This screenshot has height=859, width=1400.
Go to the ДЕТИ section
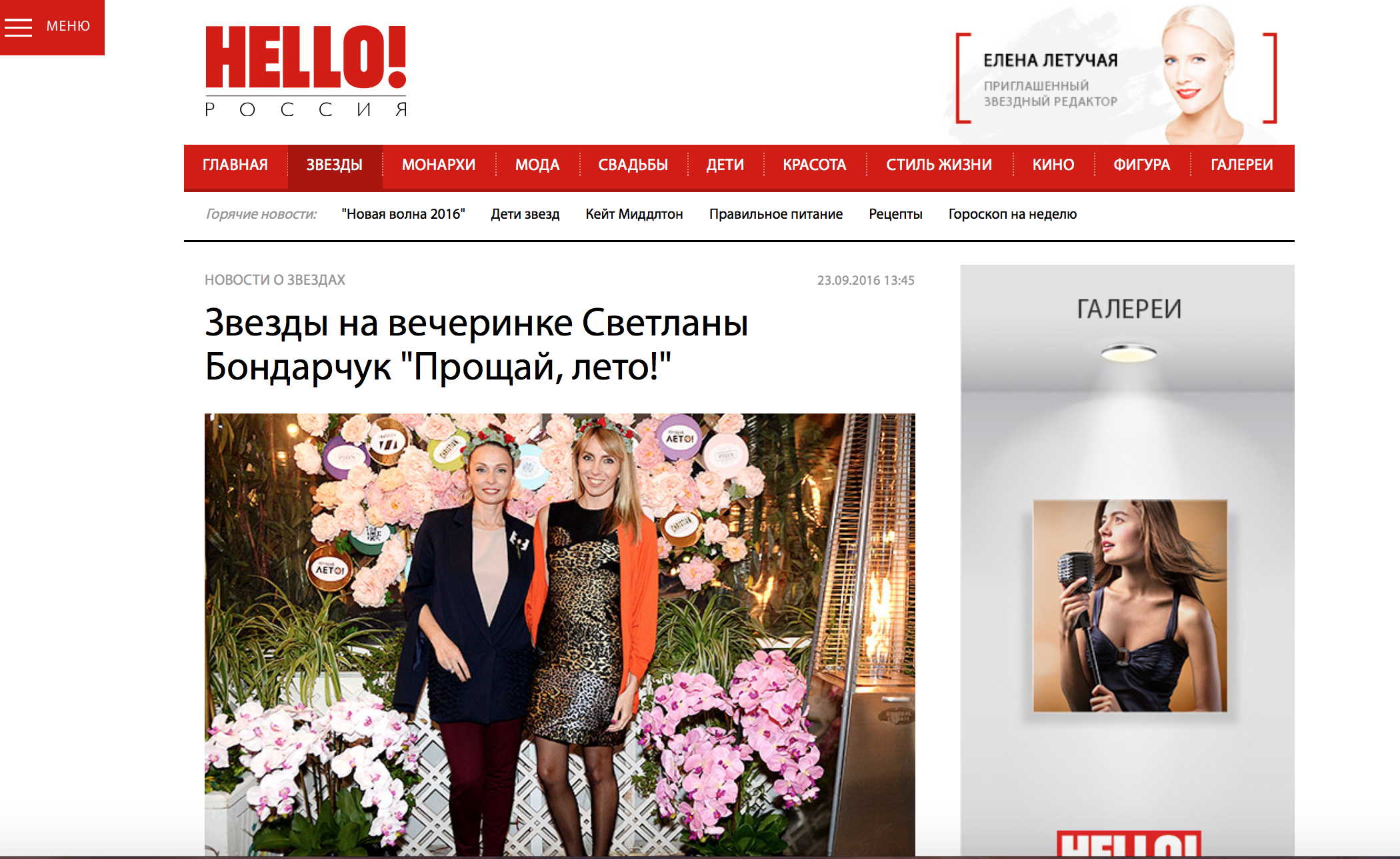pyautogui.click(x=725, y=165)
